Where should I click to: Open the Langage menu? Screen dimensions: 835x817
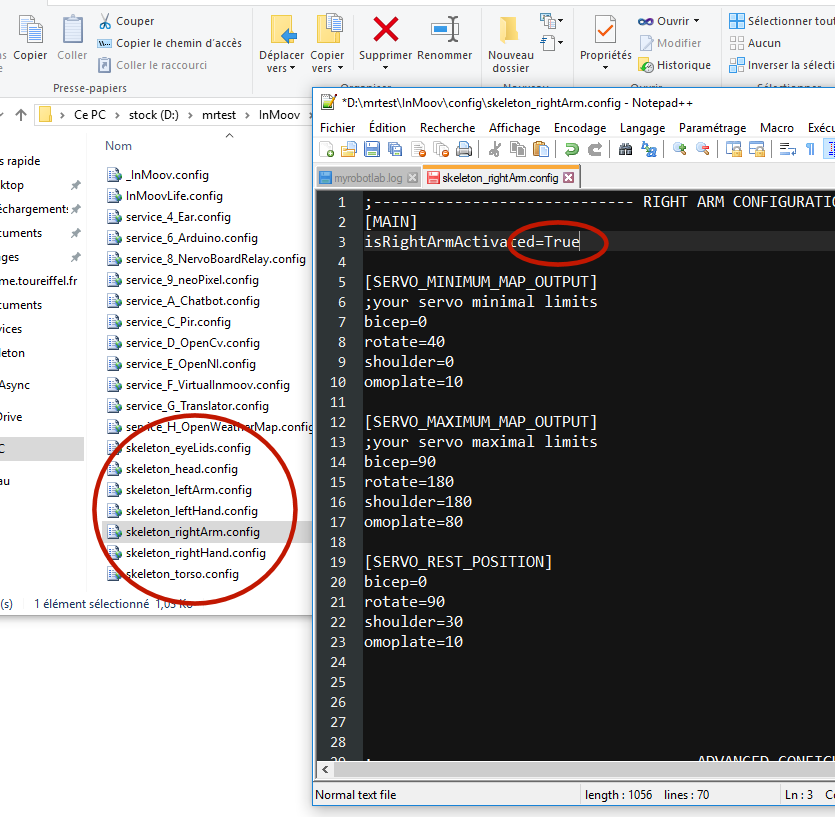[642, 128]
